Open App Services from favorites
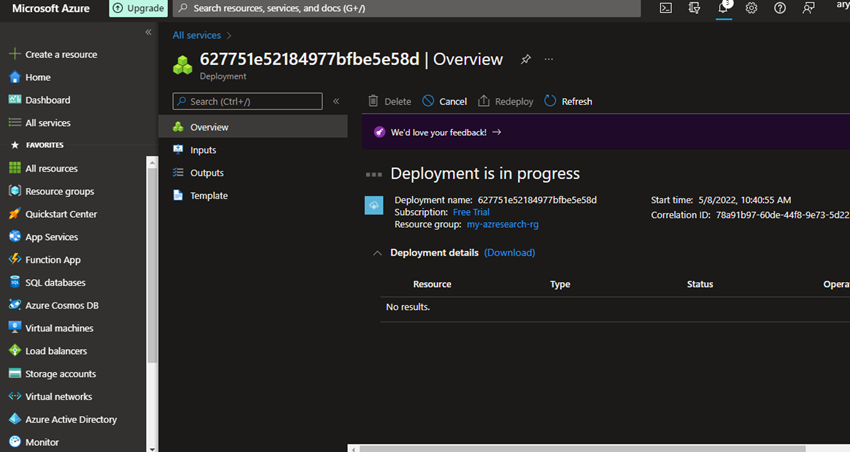 [43, 237]
